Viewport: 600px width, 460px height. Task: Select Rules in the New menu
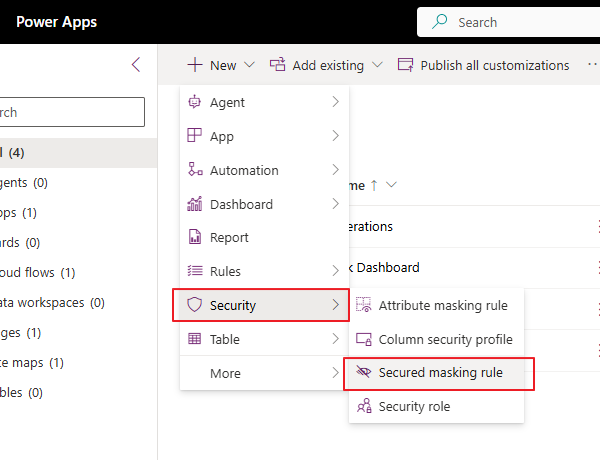(264, 271)
